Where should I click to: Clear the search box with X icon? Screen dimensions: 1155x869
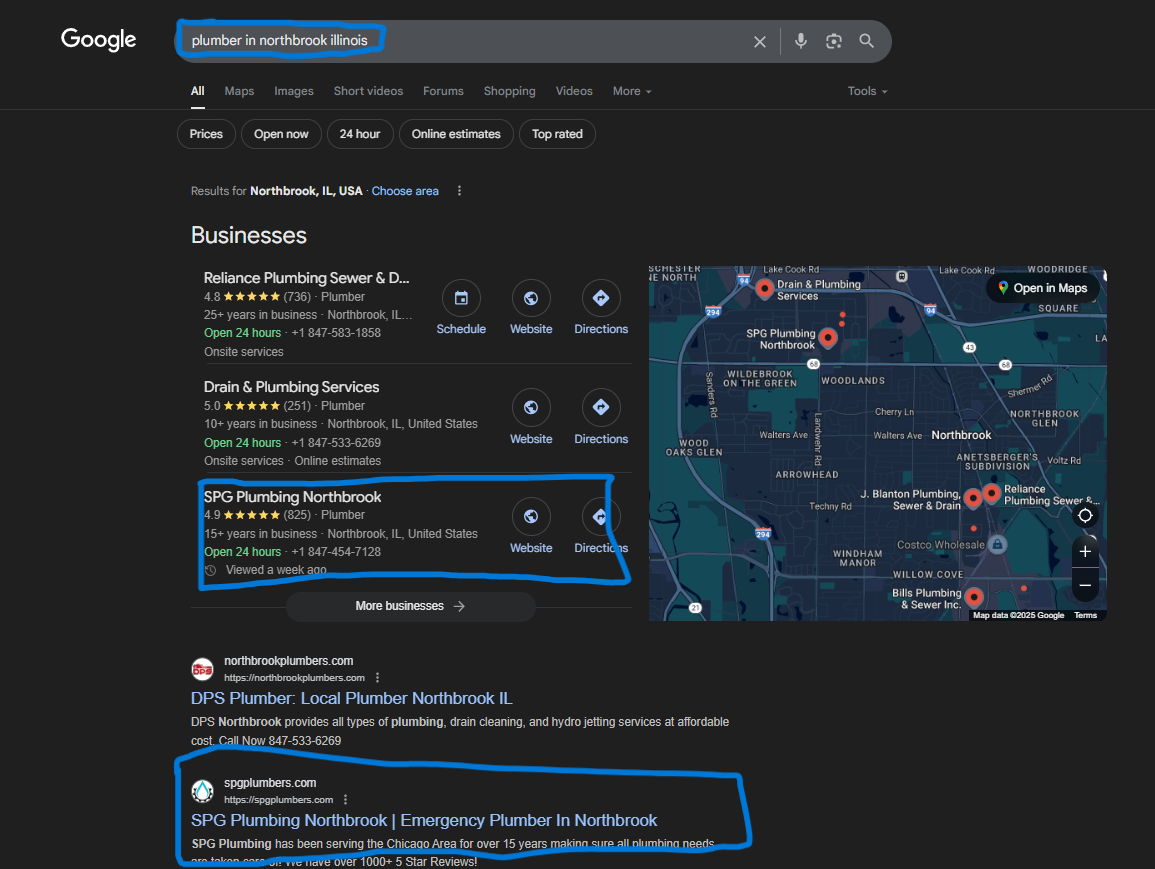point(759,42)
